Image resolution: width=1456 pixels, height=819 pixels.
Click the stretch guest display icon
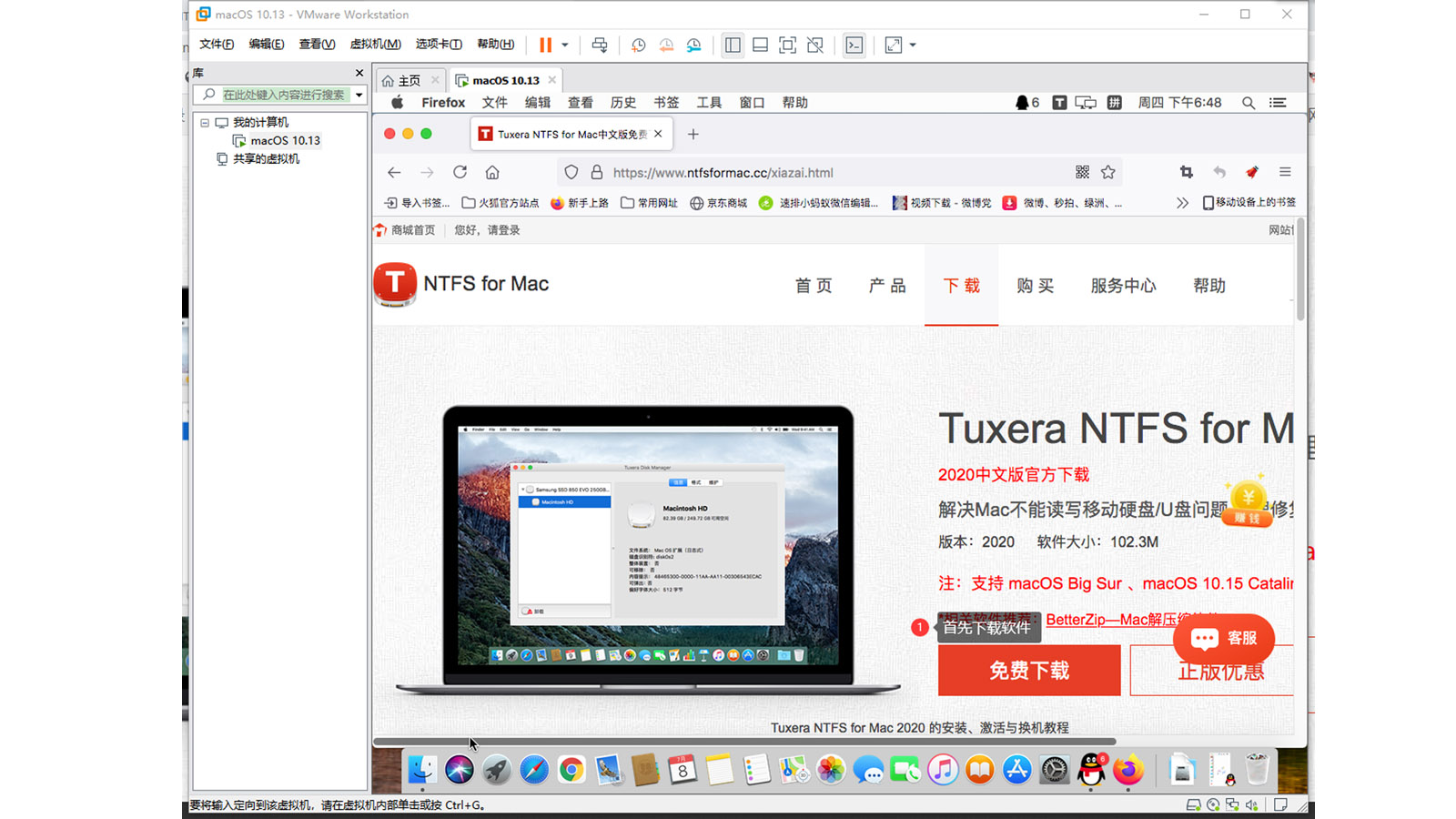(x=894, y=45)
